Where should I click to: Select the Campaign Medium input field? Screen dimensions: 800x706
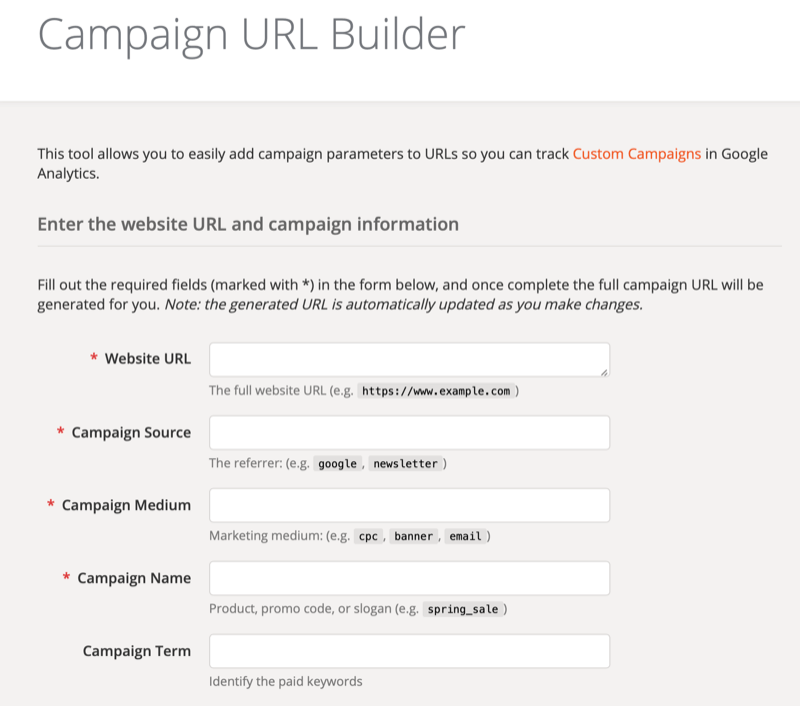(409, 505)
